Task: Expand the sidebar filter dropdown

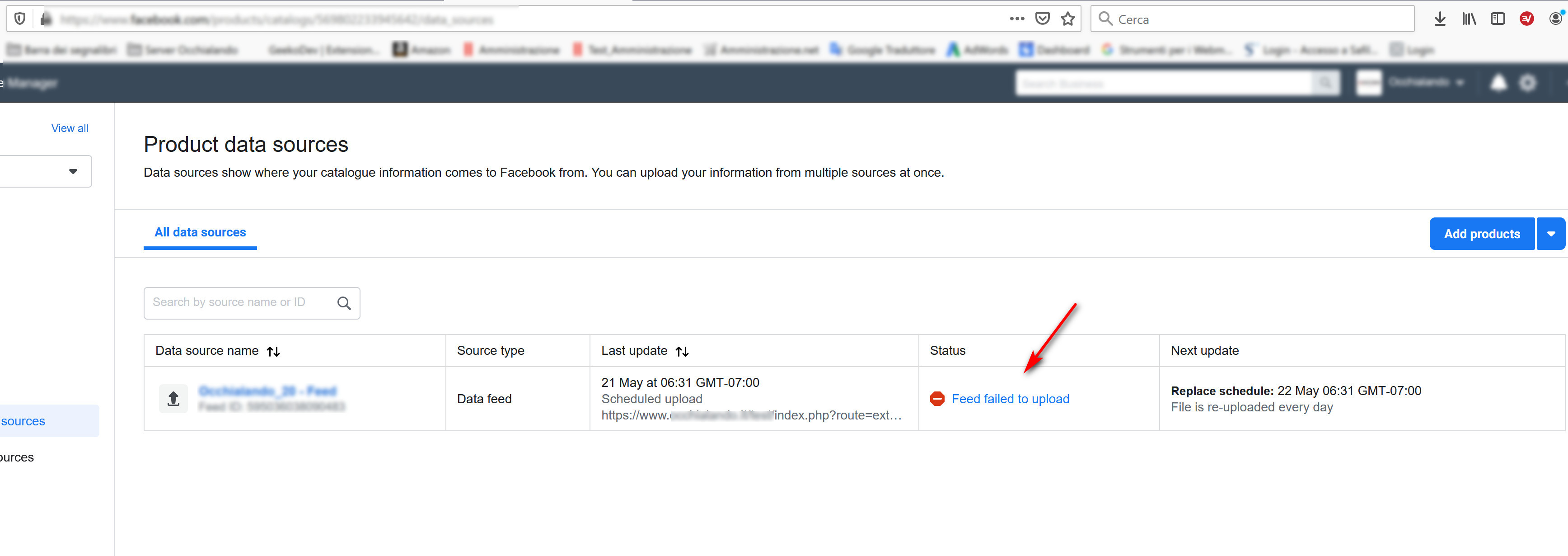Action: tap(72, 171)
